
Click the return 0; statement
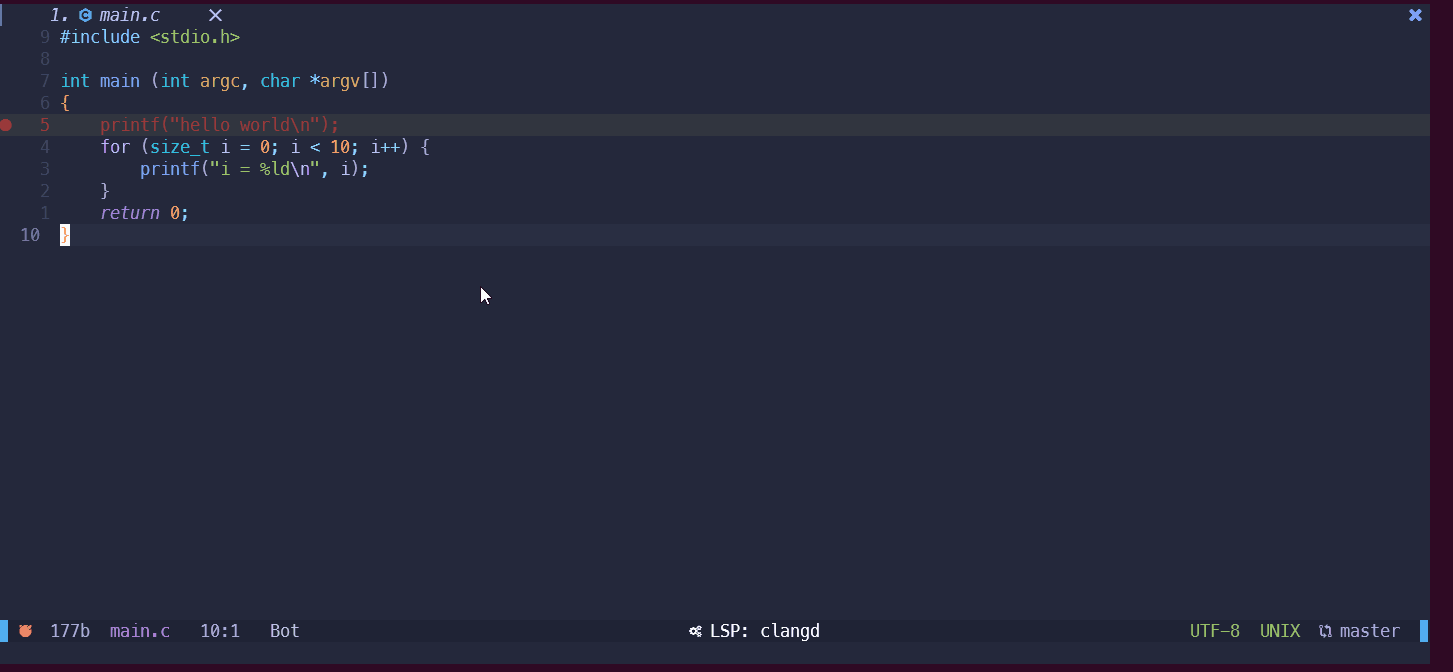click(x=144, y=213)
